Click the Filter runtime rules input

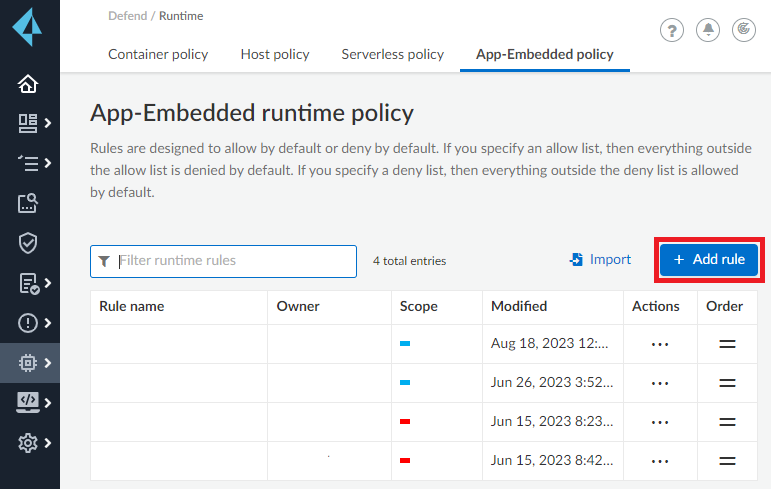click(234, 261)
